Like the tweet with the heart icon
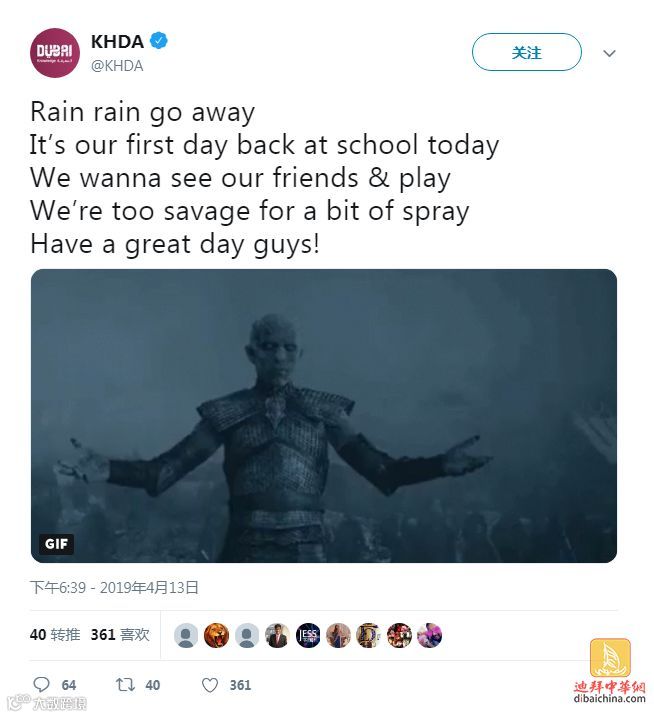654x717 pixels. (x=210, y=685)
